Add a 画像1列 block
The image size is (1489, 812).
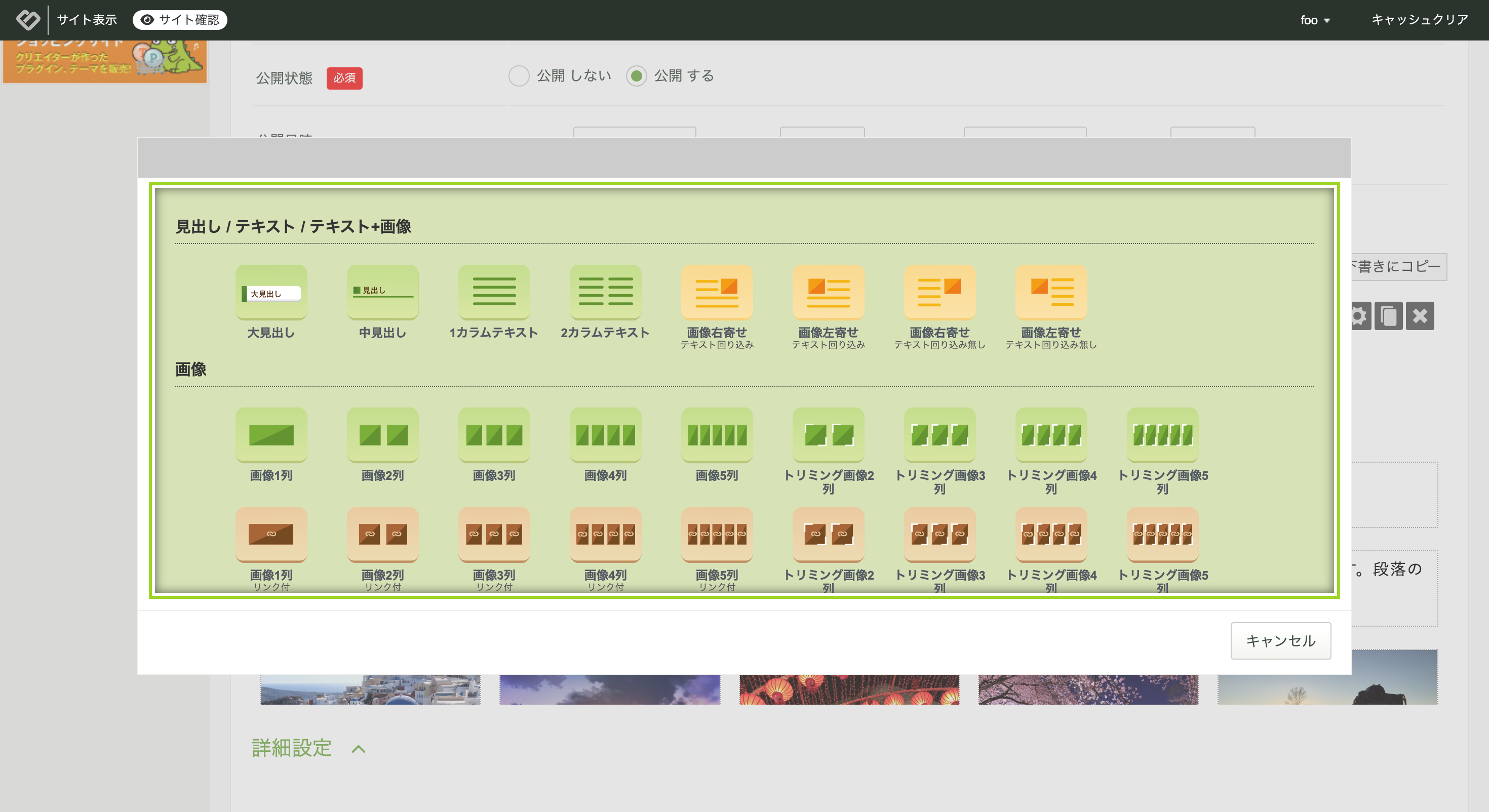click(x=271, y=435)
